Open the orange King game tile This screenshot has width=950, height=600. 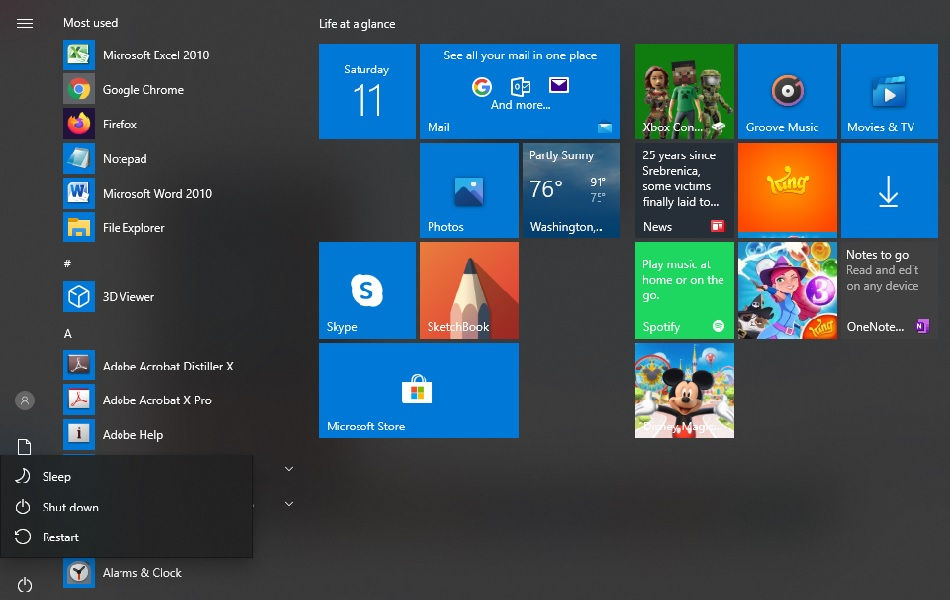pos(787,190)
